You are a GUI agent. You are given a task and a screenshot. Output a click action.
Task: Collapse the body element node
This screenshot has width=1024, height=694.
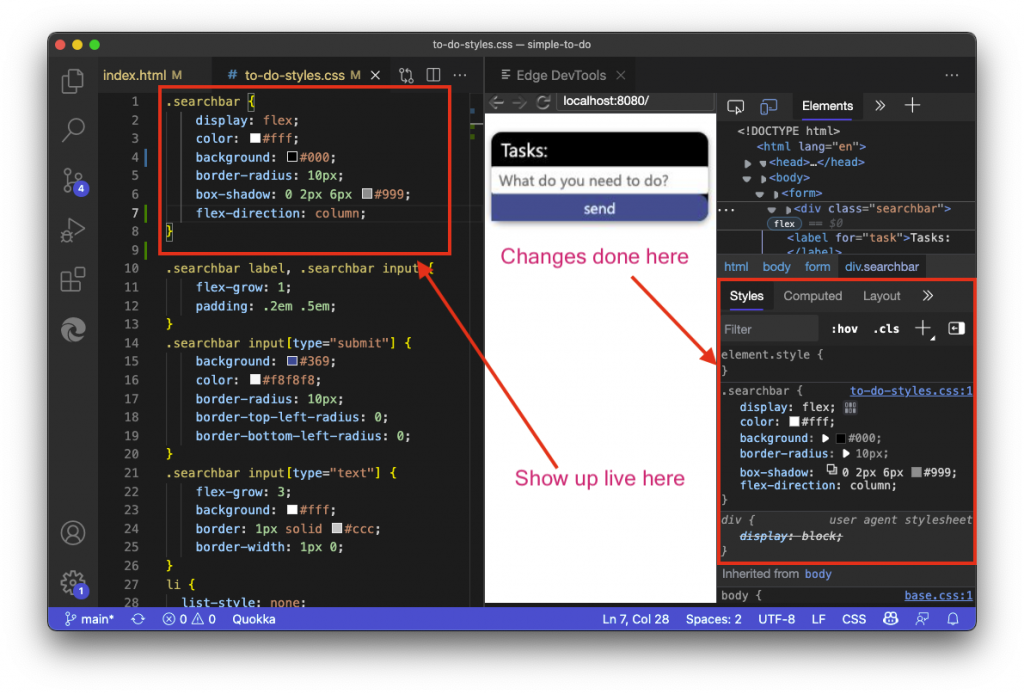(748, 178)
